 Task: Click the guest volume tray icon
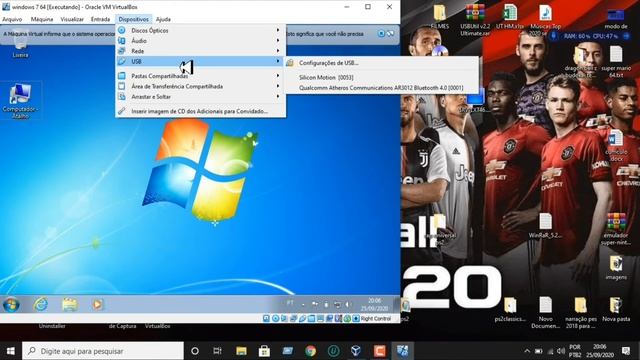point(348,304)
